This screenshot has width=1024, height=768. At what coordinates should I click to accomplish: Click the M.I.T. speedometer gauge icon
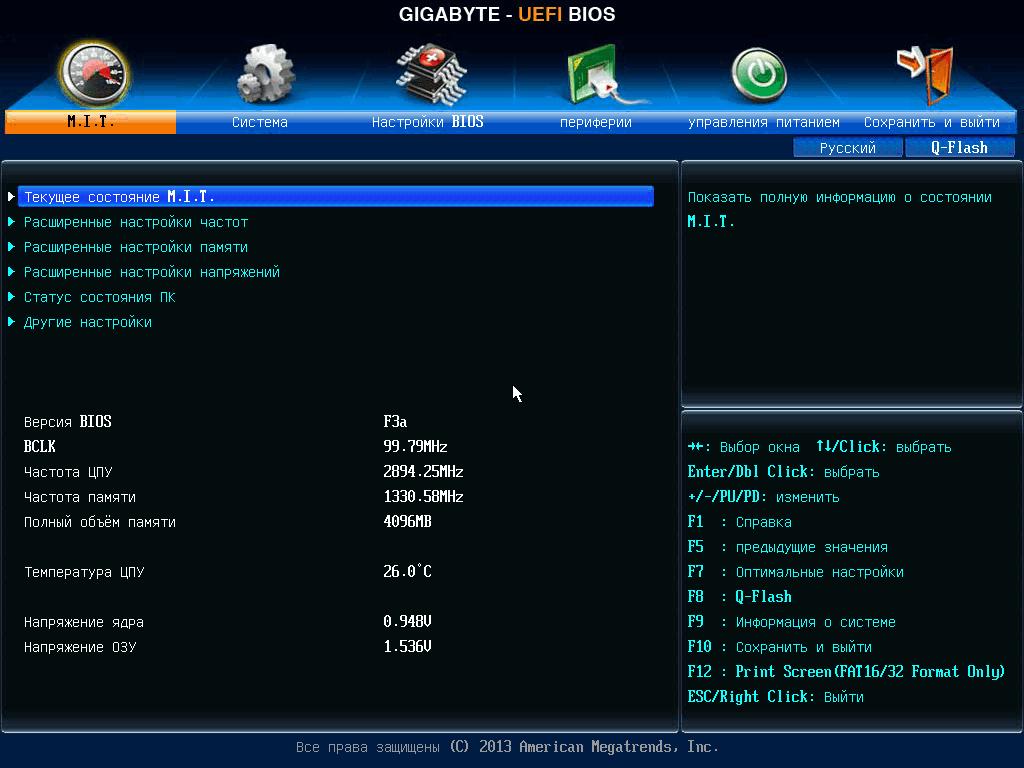(94, 74)
